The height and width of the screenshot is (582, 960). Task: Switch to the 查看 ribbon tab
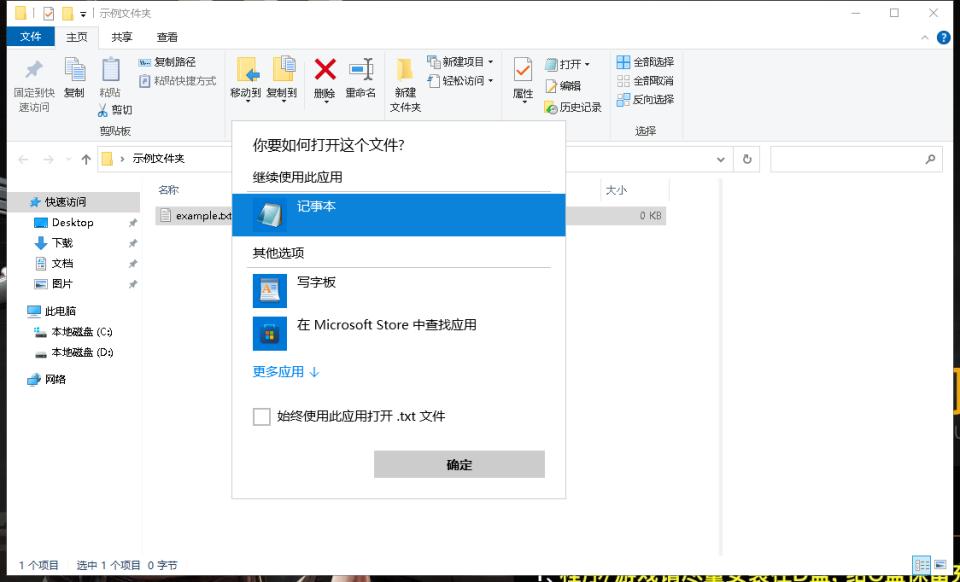coord(166,36)
